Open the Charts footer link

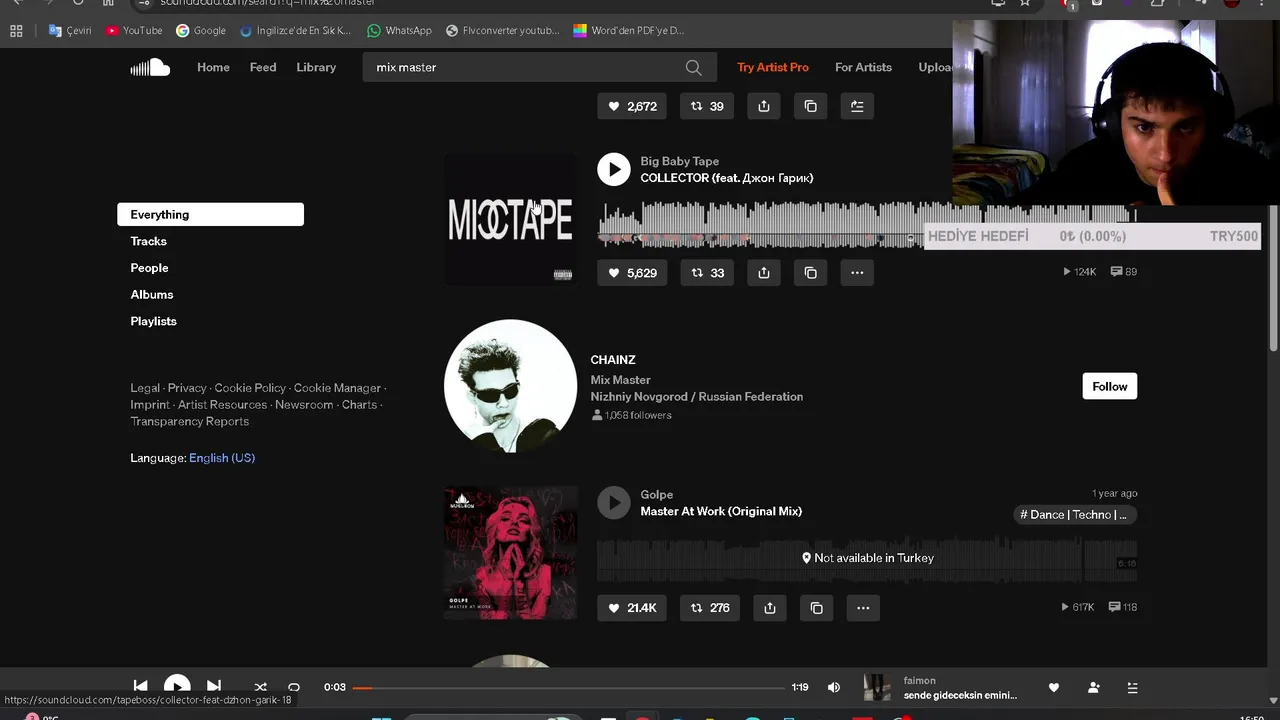pos(359,405)
